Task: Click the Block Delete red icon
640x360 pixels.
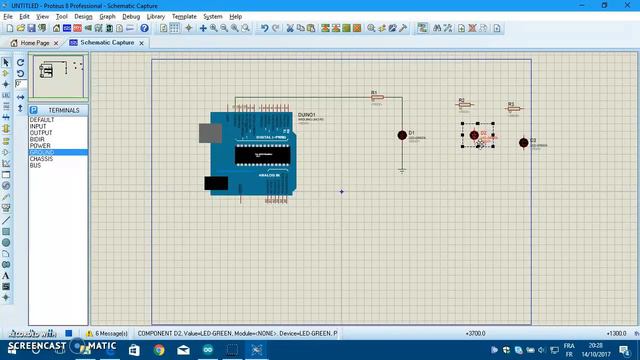Action: (357, 28)
